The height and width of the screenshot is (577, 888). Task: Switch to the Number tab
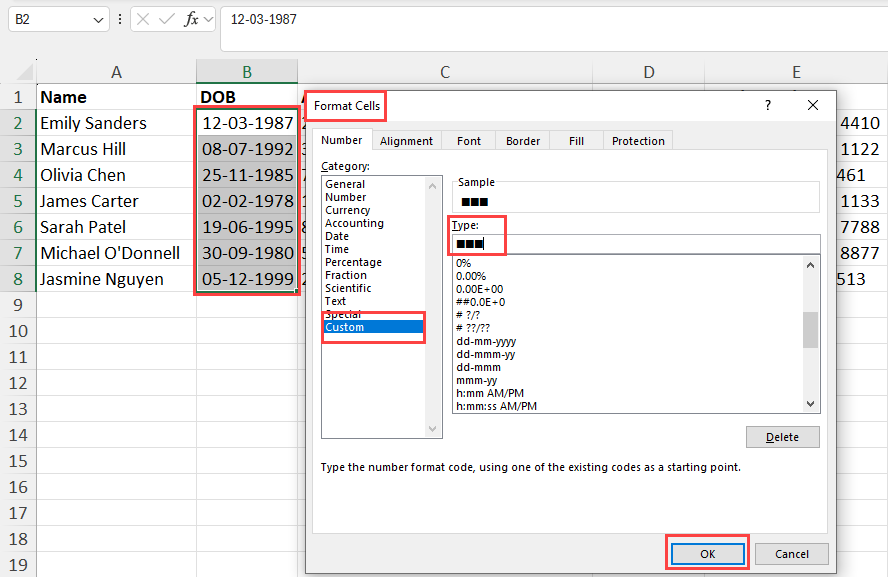click(341, 140)
